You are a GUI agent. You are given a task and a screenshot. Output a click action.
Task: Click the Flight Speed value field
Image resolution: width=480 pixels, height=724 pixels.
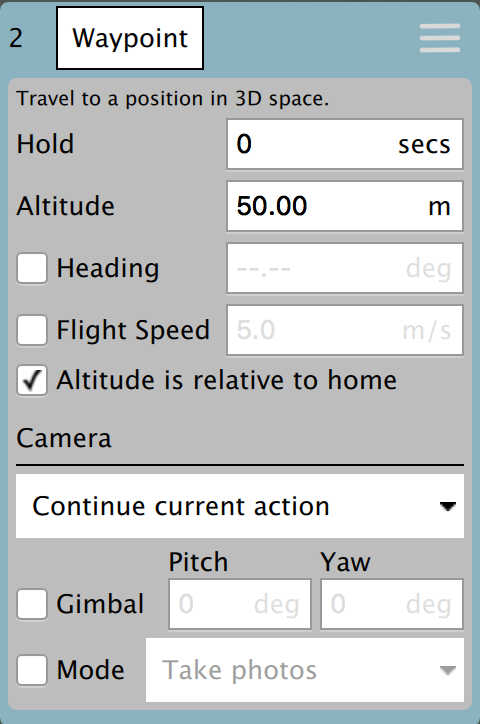345,330
